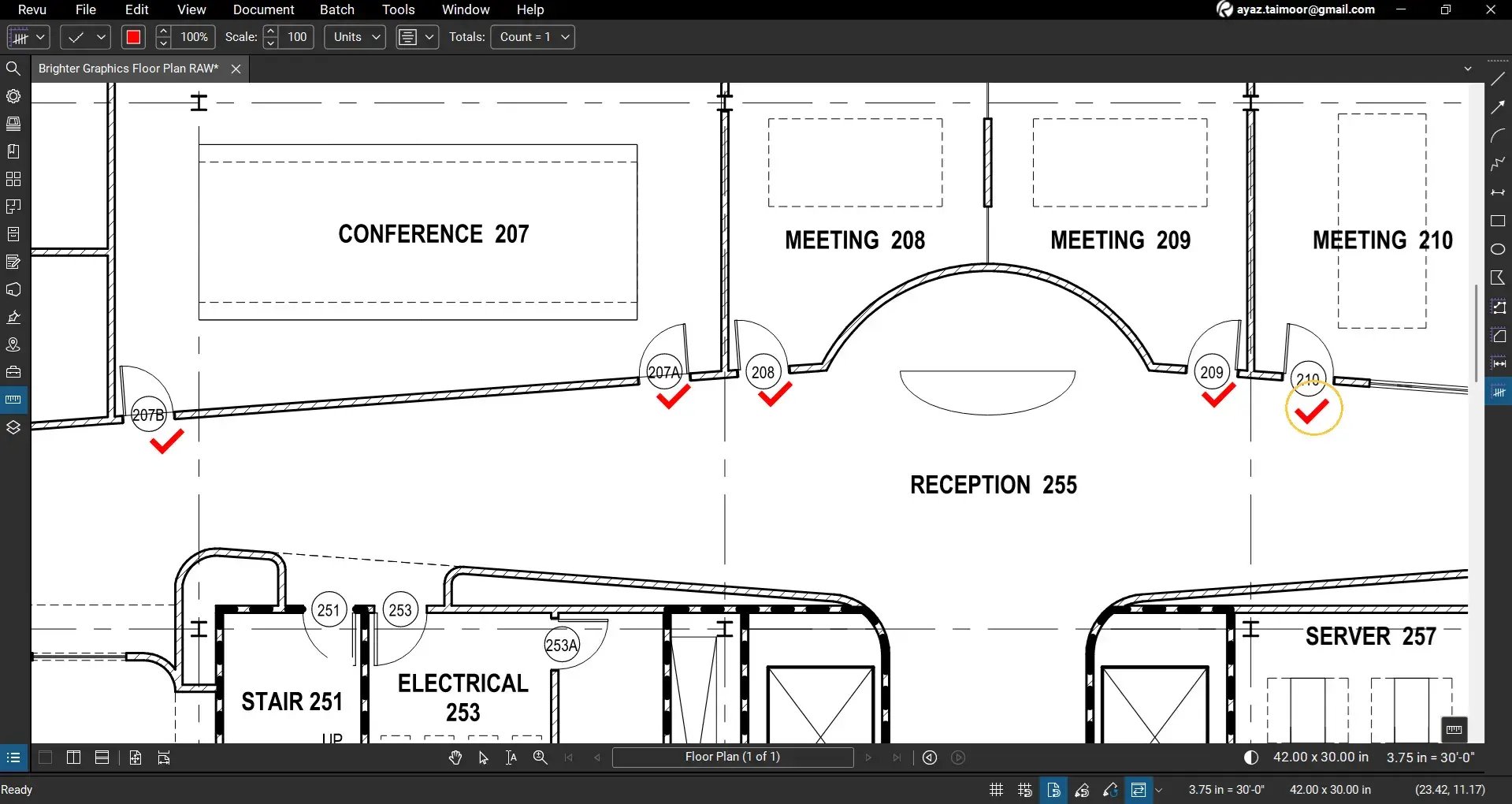This screenshot has height=804, width=1512.
Task: Click the red color swatch
Action: click(x=133, y=37)
